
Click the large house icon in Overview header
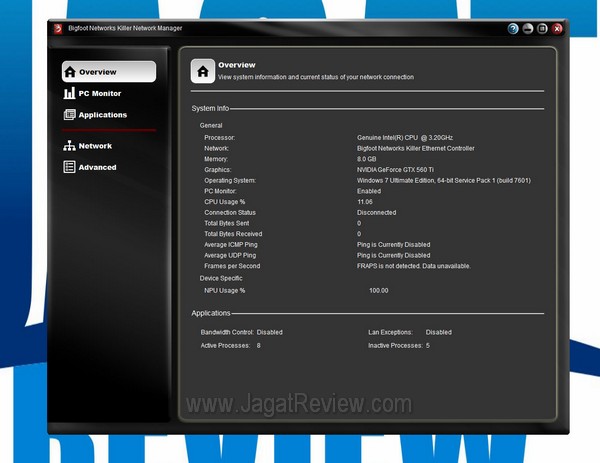click(x=203, y=71)
